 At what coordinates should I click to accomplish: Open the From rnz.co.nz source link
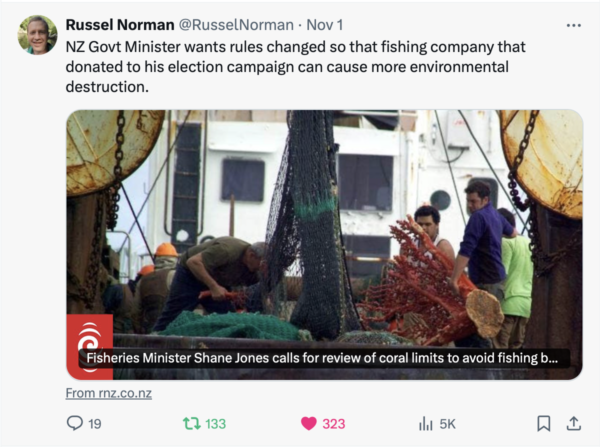tap(109, 393)
